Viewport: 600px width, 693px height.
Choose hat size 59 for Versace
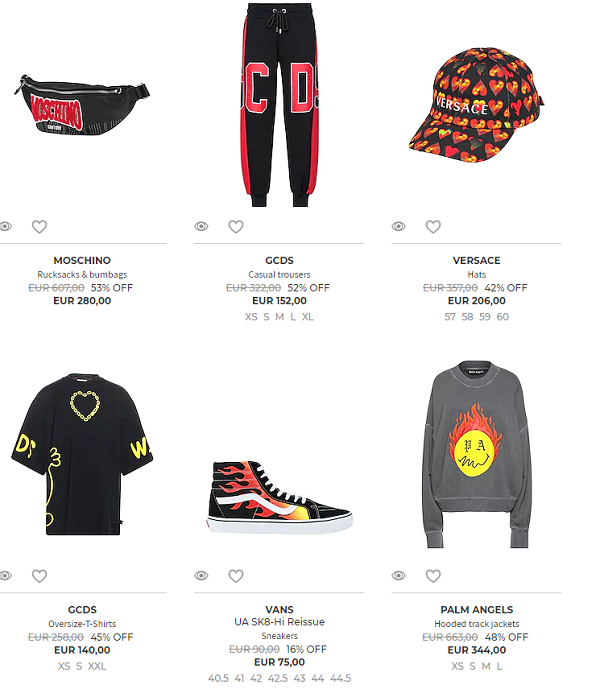click(485, 317)
